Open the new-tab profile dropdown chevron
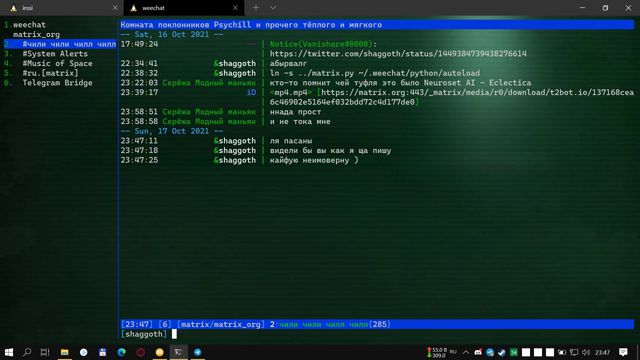Image resolution: width=640 pixels, height=360 pixels. (x=273, y=8)
